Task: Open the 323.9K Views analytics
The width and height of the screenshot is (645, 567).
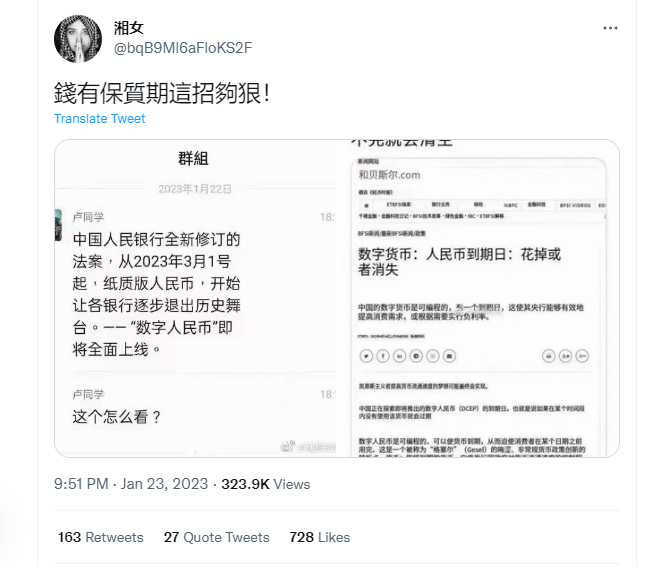Action: (266, 484)
